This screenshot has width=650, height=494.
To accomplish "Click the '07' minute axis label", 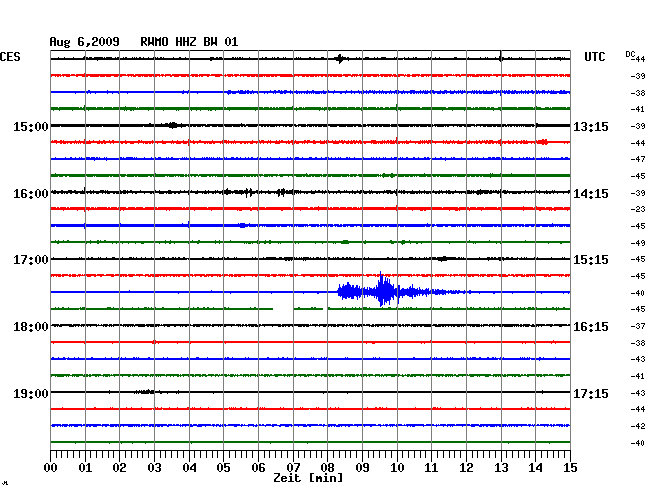I will tap(293, 468).
